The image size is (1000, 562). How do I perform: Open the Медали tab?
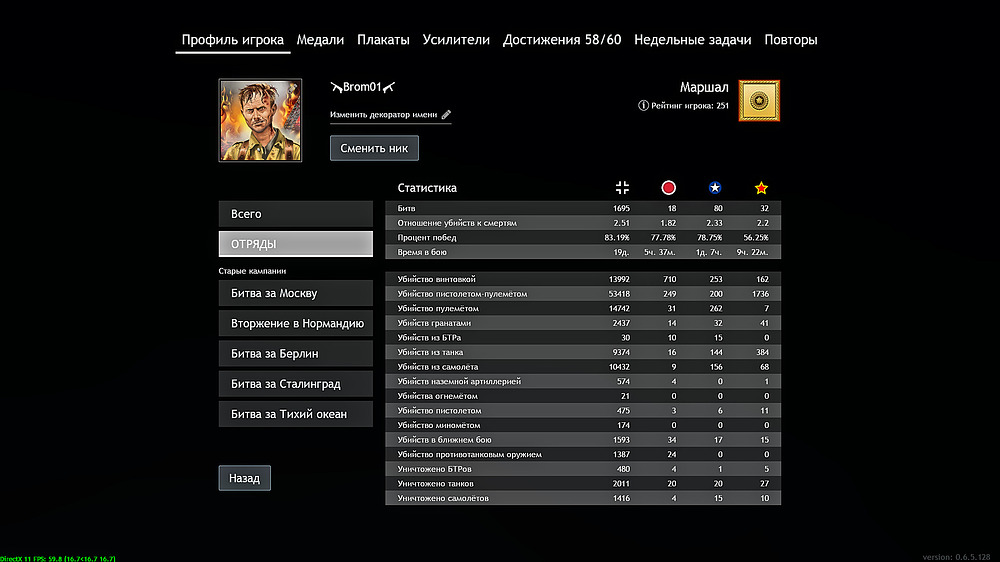click(x=320, y=40)
